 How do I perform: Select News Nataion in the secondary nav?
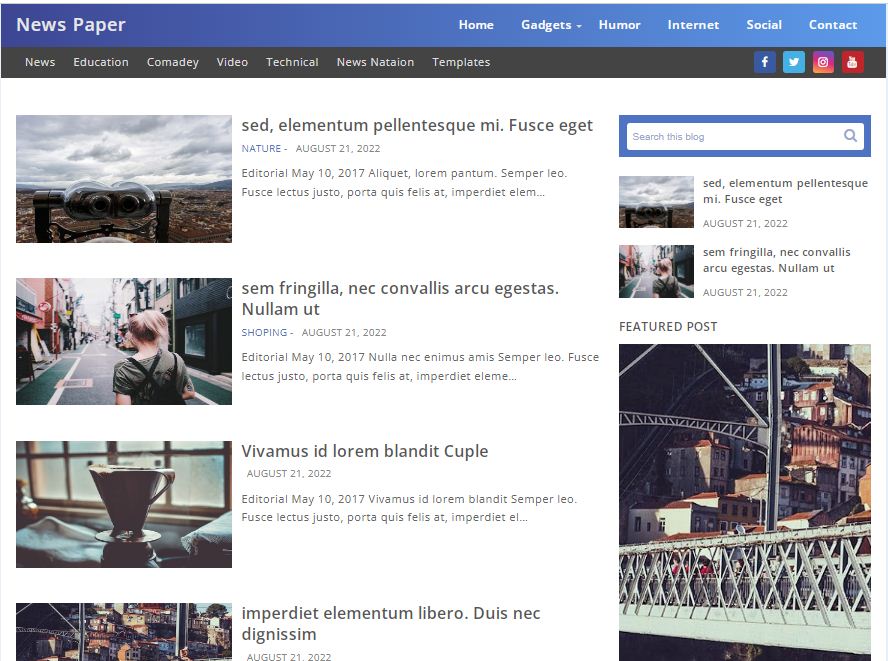click(x=375, y=62)
